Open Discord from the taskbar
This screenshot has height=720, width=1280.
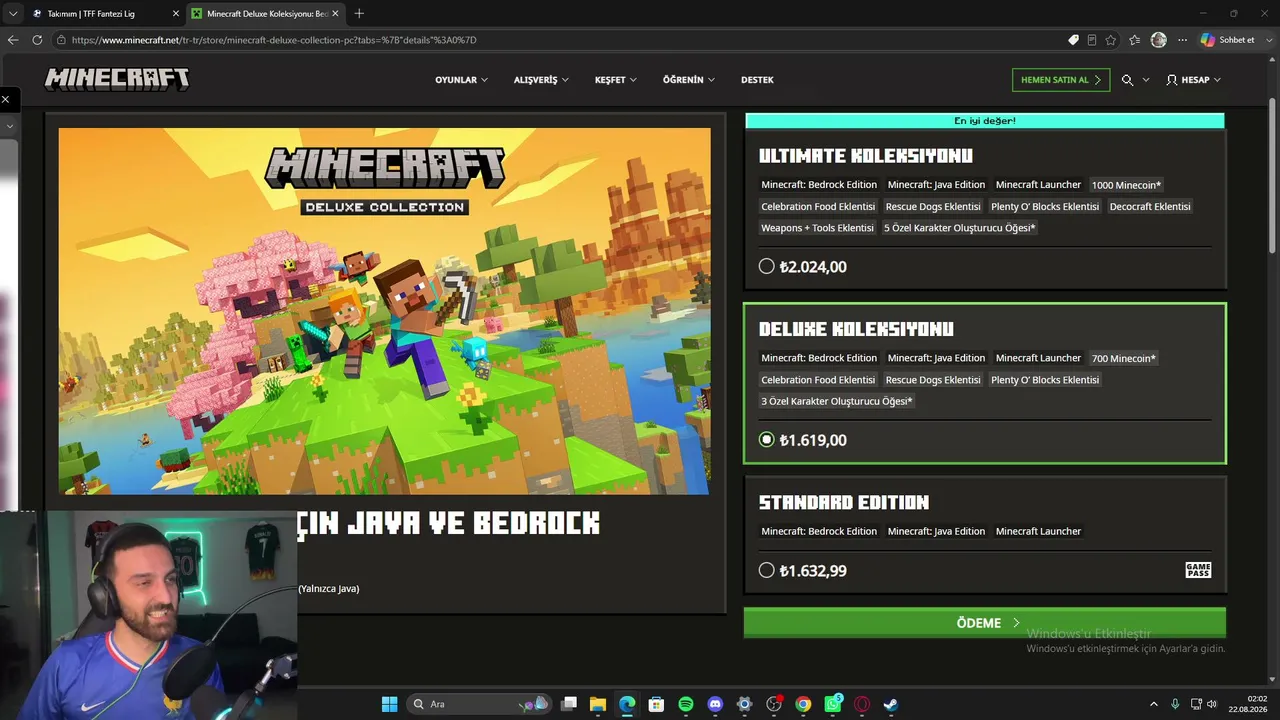715,704
